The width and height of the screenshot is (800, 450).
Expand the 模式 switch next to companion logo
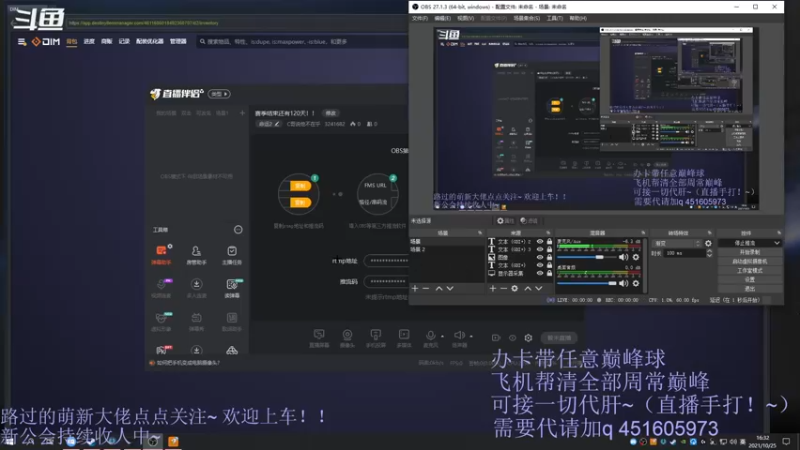[219, 94]
